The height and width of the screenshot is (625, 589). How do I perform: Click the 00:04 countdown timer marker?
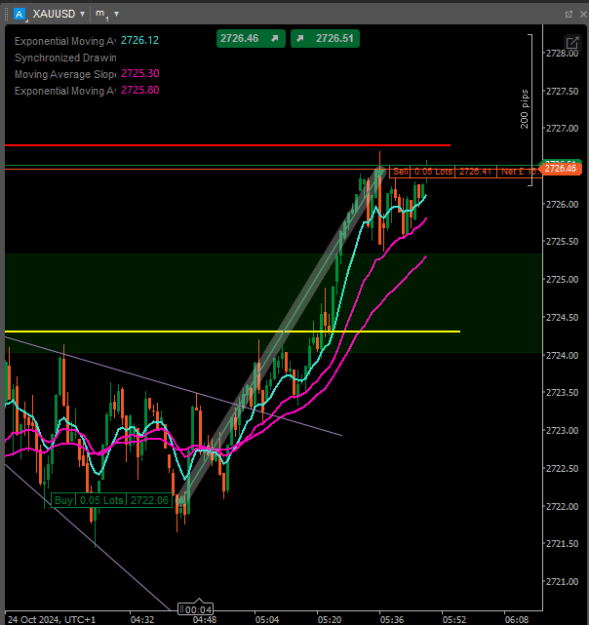(196, 609)
